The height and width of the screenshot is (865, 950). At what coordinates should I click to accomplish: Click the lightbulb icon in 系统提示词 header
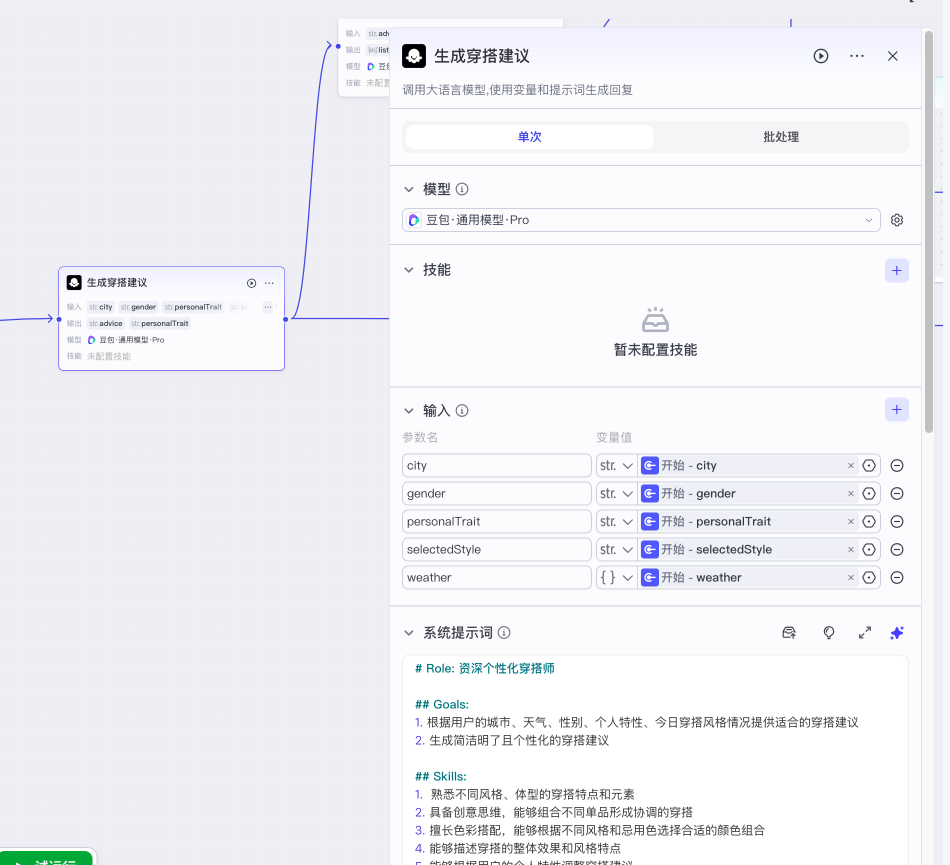click(828, 633)
